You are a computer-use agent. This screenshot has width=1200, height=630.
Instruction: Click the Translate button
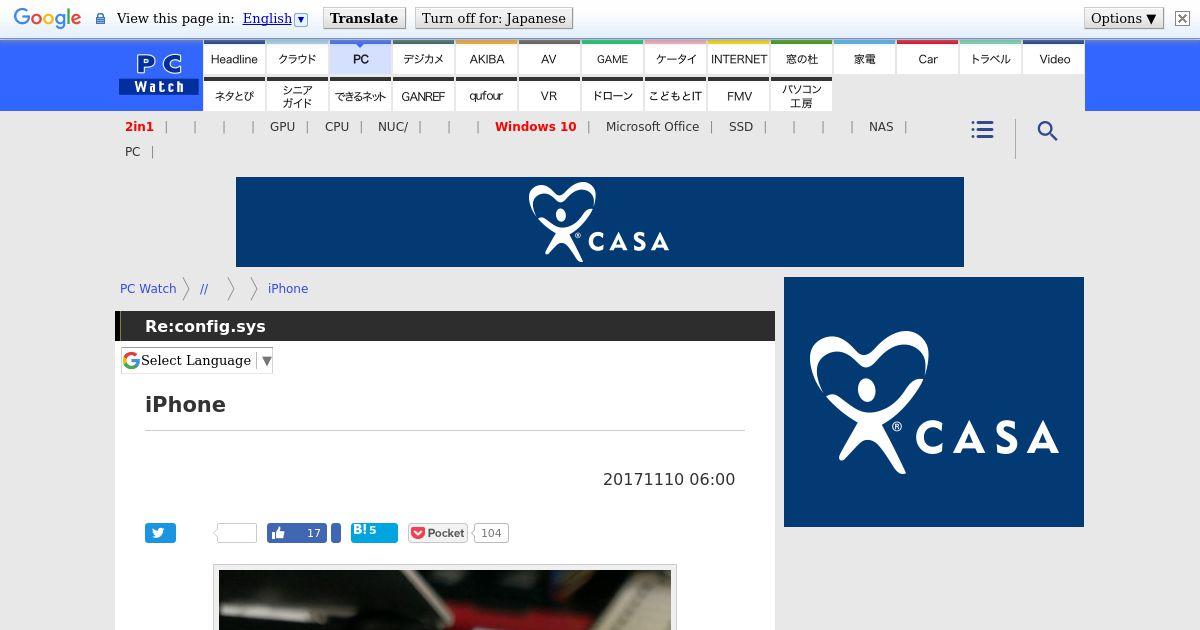(364, 18)
